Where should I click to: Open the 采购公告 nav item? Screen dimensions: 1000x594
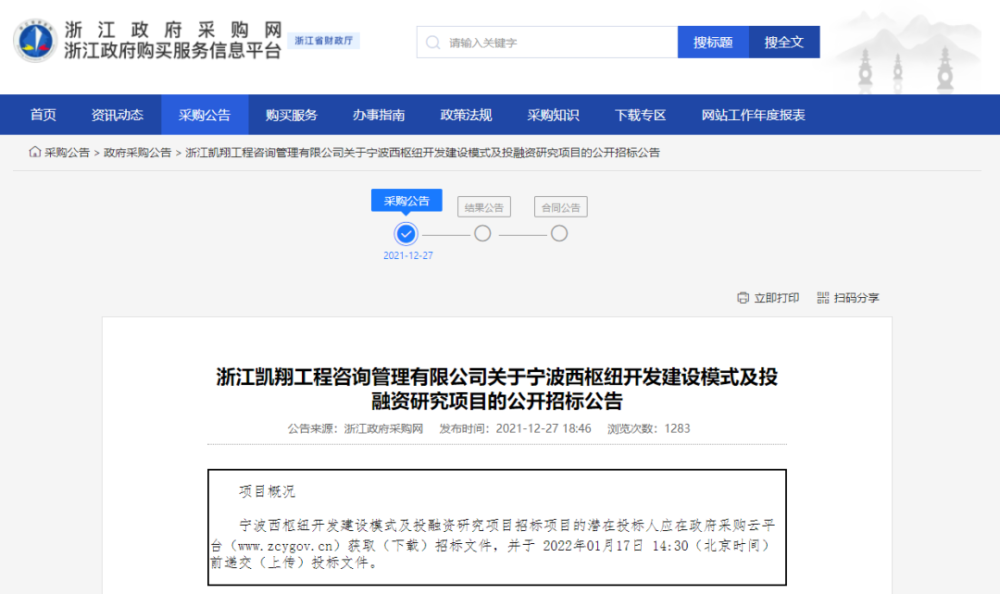point(205,115)
